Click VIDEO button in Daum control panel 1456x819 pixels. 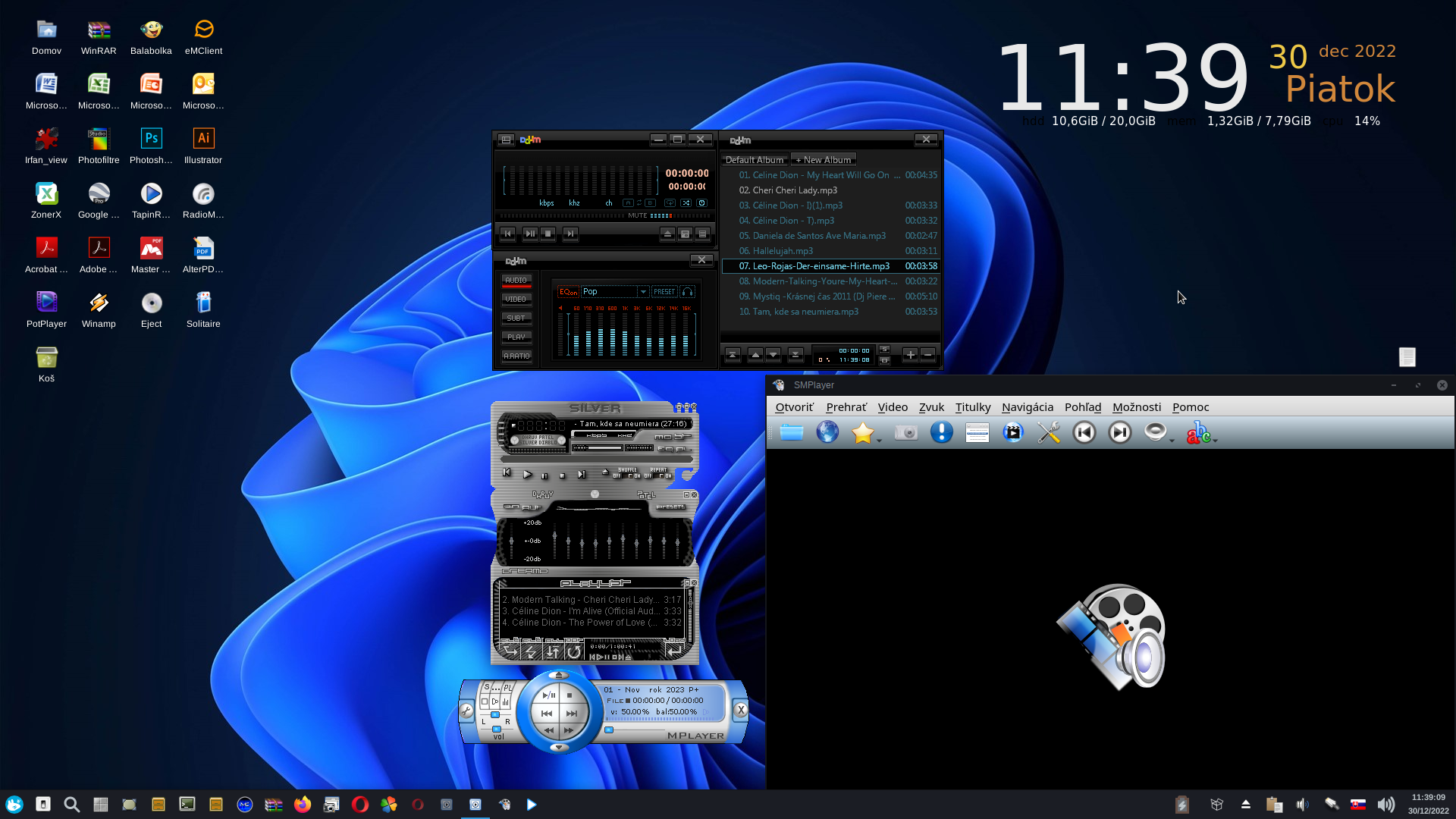point(516,300)
